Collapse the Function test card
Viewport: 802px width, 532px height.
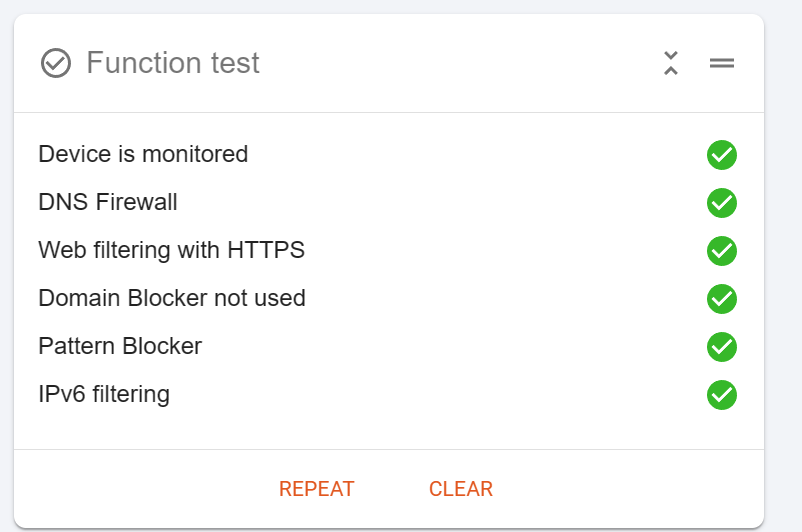(671, 63)
